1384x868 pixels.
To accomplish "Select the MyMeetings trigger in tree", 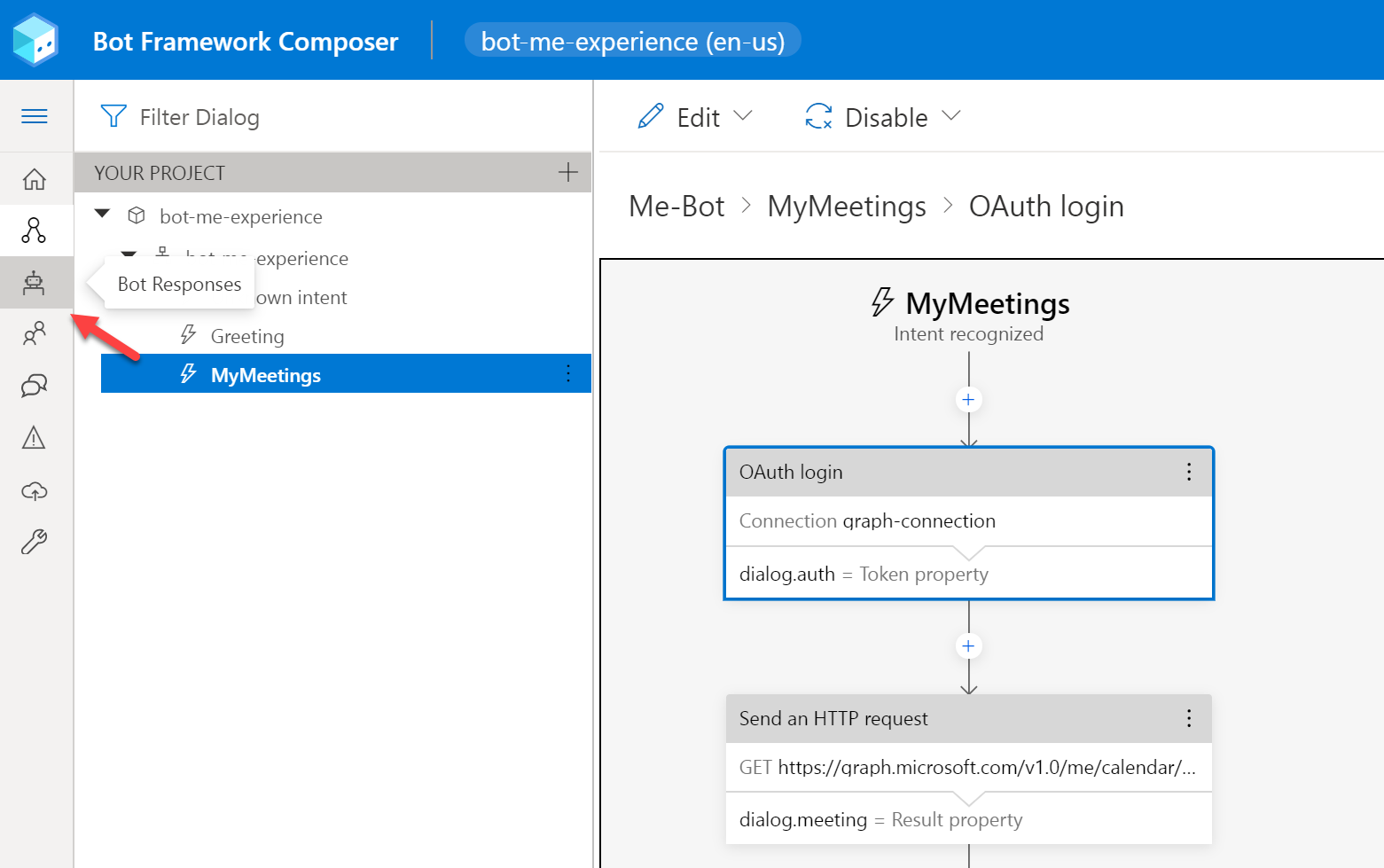I will pyautogui.click(x=346, y=374).
